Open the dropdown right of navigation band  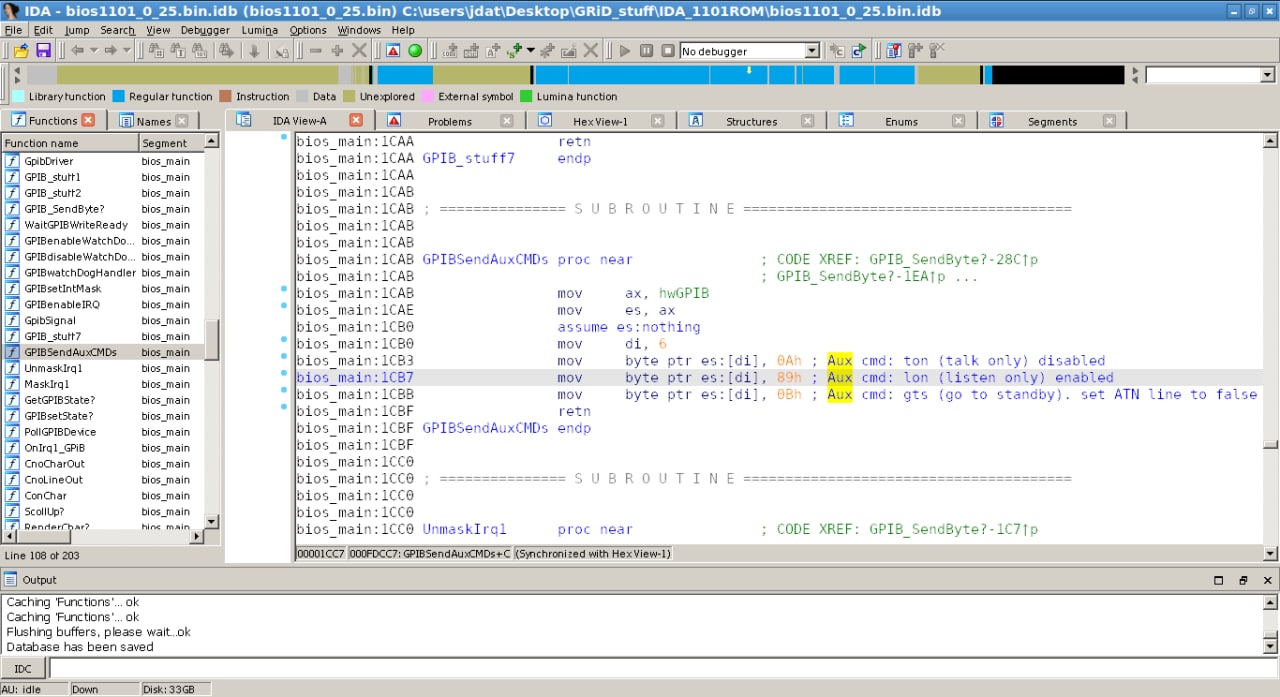(x=1267, y=75)
